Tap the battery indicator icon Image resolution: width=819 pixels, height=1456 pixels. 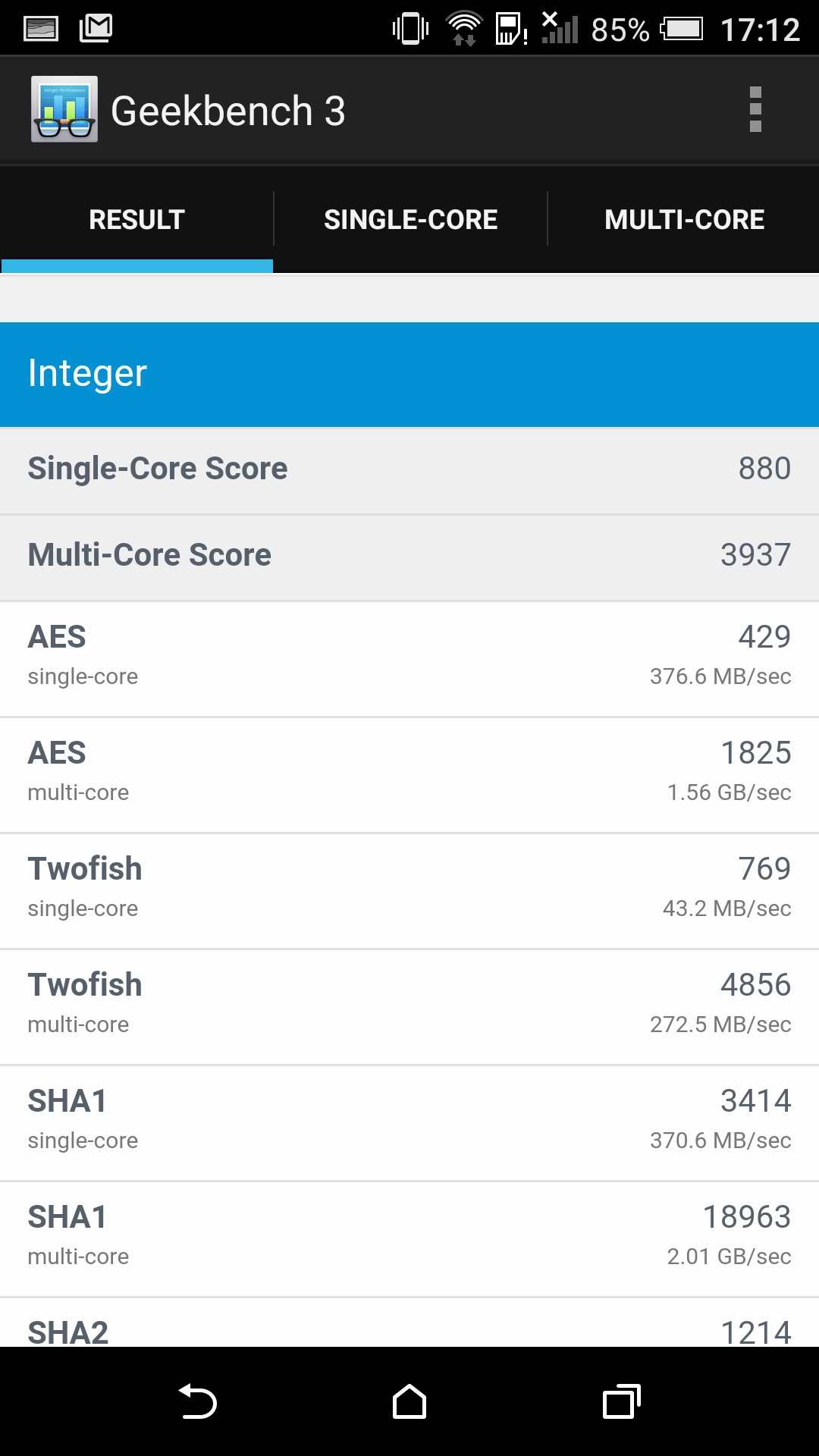tap(682, 30)
